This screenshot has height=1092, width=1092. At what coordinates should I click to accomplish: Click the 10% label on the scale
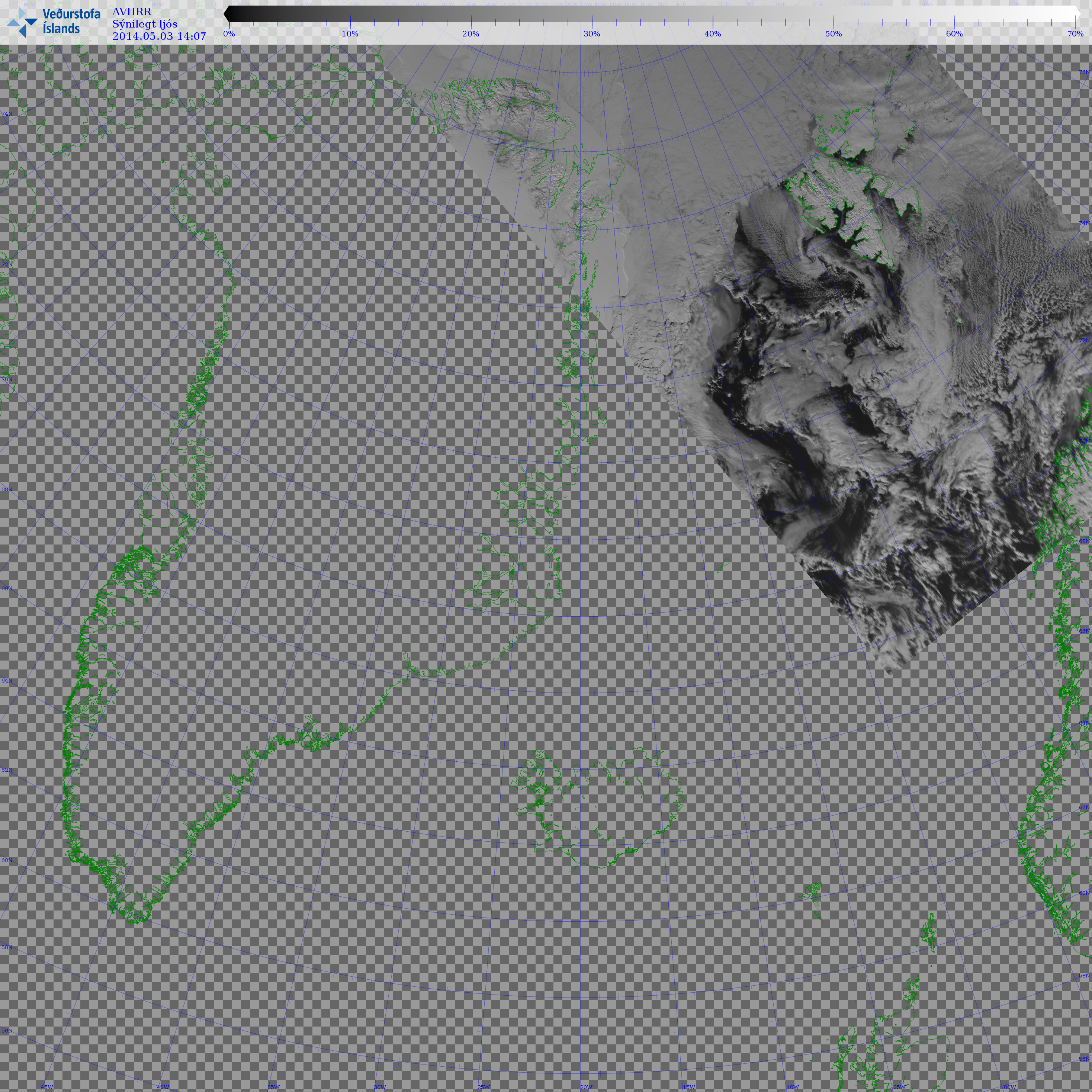click(350, 34)
